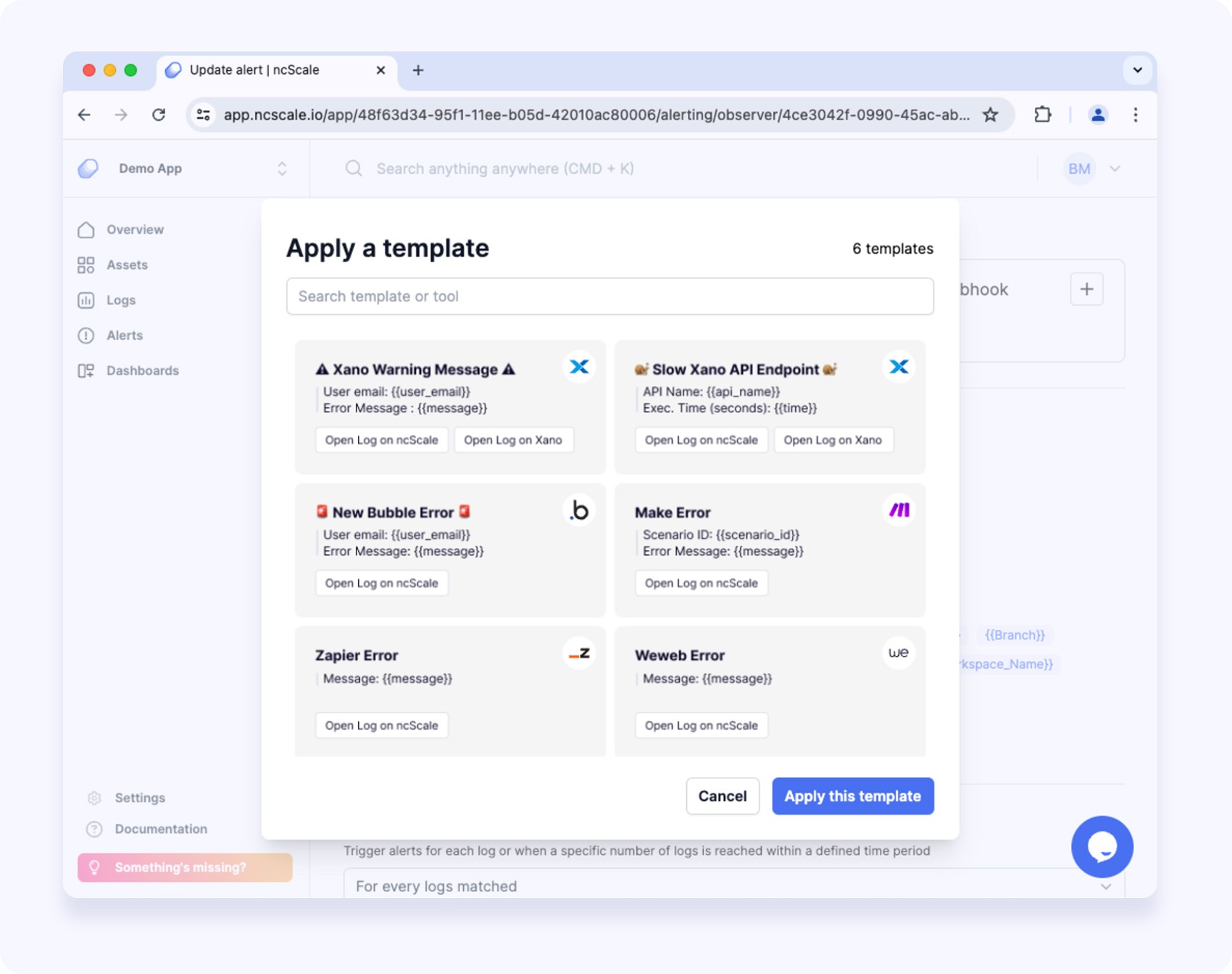
Task: Click Apply this template button
Action: pyautogui.click(x=852, y=796)
